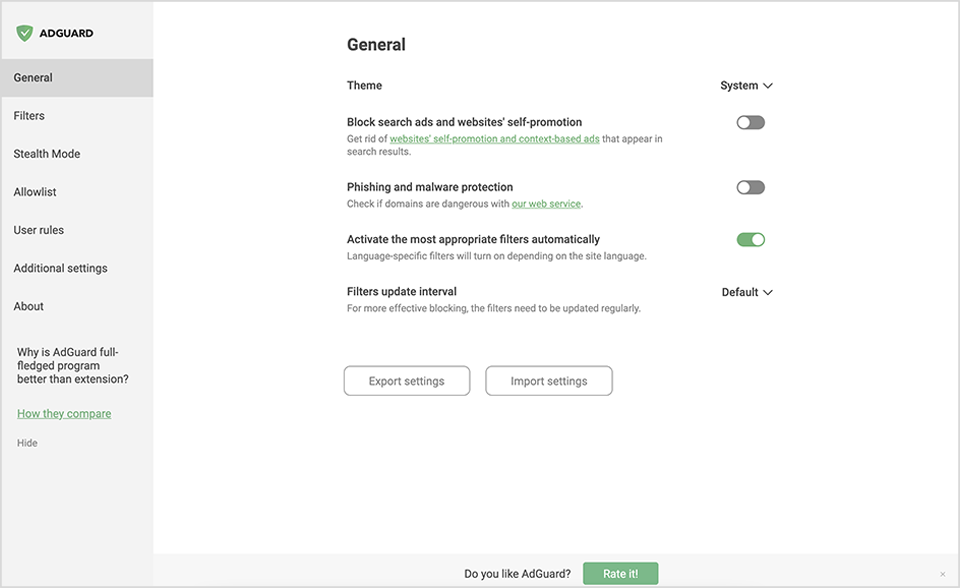Image resolution: width=960 pixels, height=588 pixels.
Task: Go to the Filters menu item
Action: pyautogui.click(x=29, y=116)
